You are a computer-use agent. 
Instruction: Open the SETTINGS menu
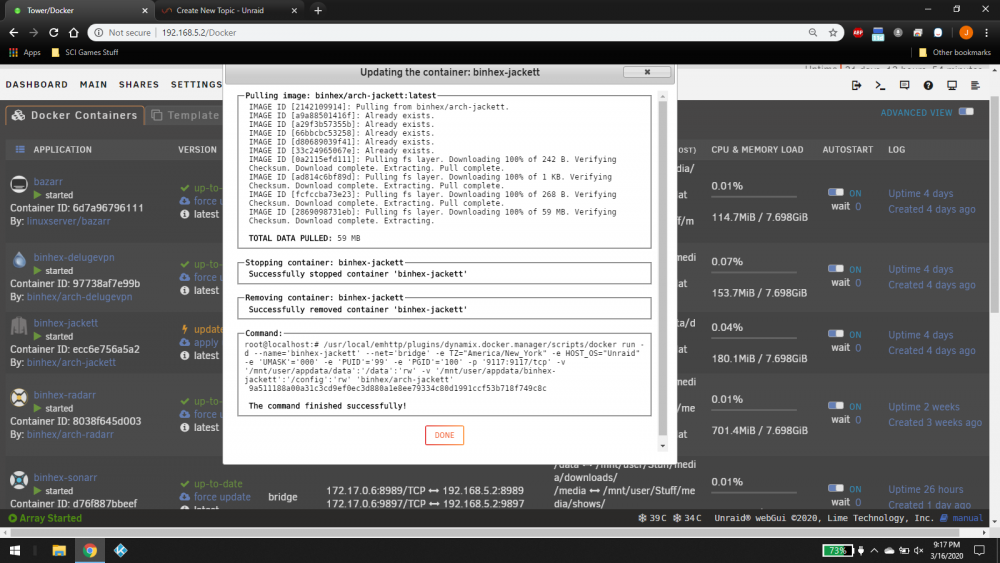click(196, 84)
